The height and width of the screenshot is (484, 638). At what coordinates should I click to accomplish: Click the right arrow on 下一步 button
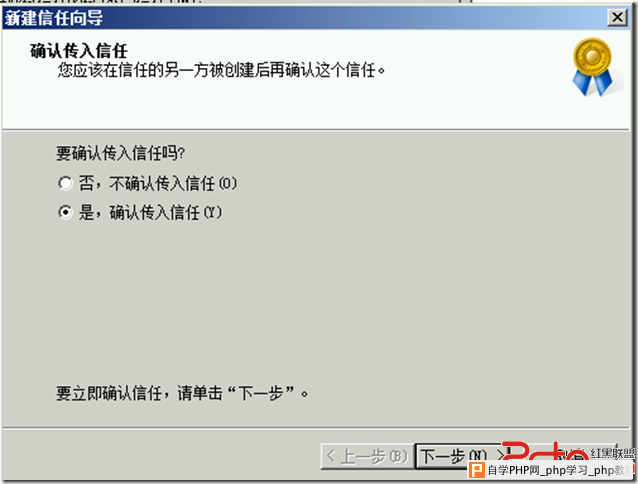point(501,454)
